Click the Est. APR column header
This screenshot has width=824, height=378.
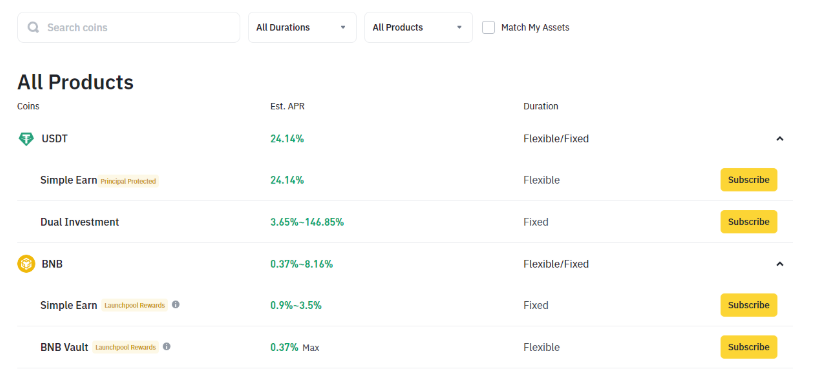coord(287,106)
